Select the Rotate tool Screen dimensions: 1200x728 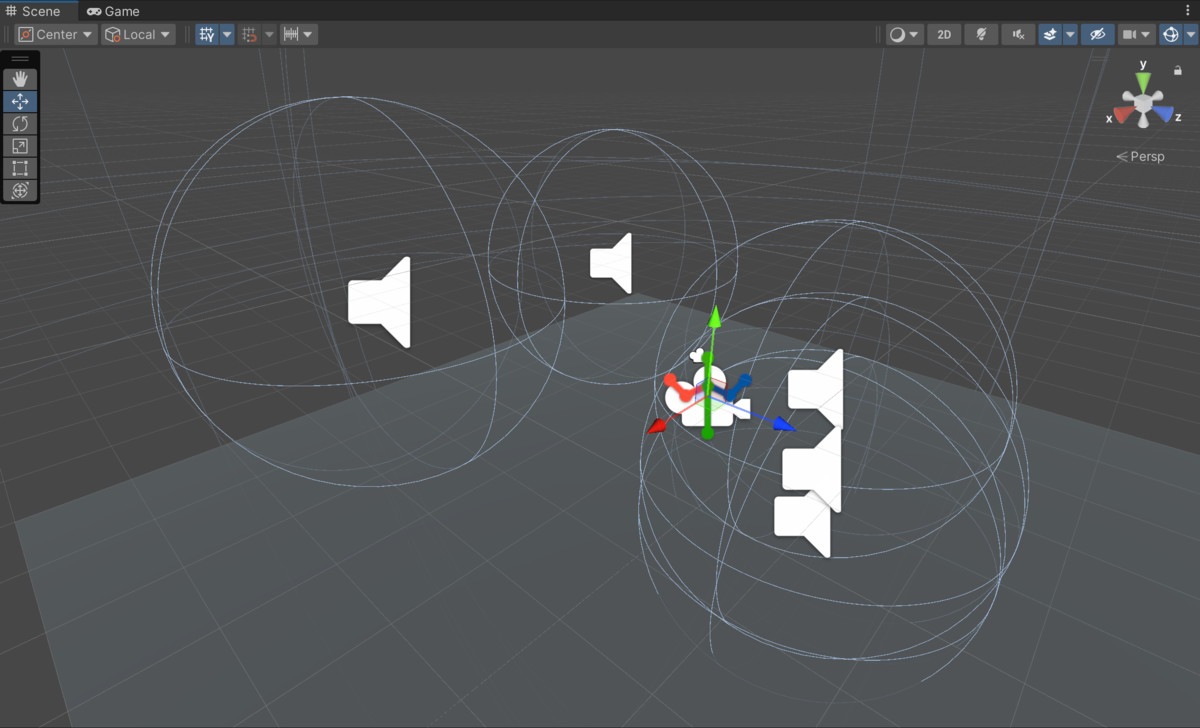pos(20,123)
